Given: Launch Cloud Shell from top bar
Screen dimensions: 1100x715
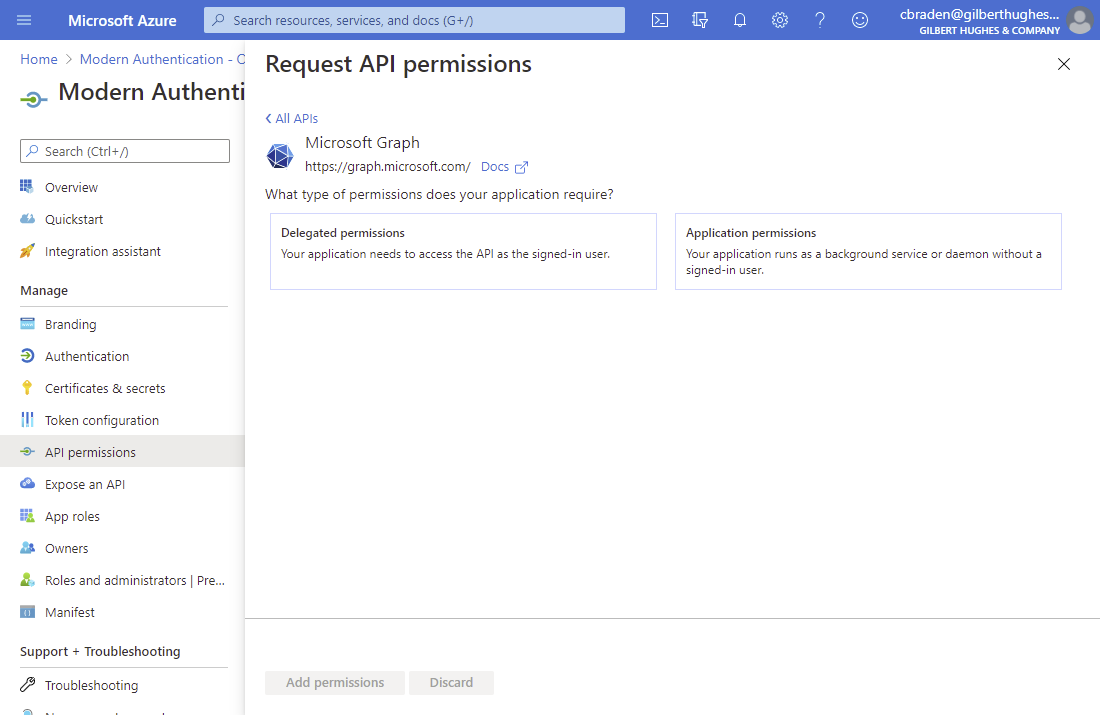Looking at the screenshot, I should (x=659, y=20).
